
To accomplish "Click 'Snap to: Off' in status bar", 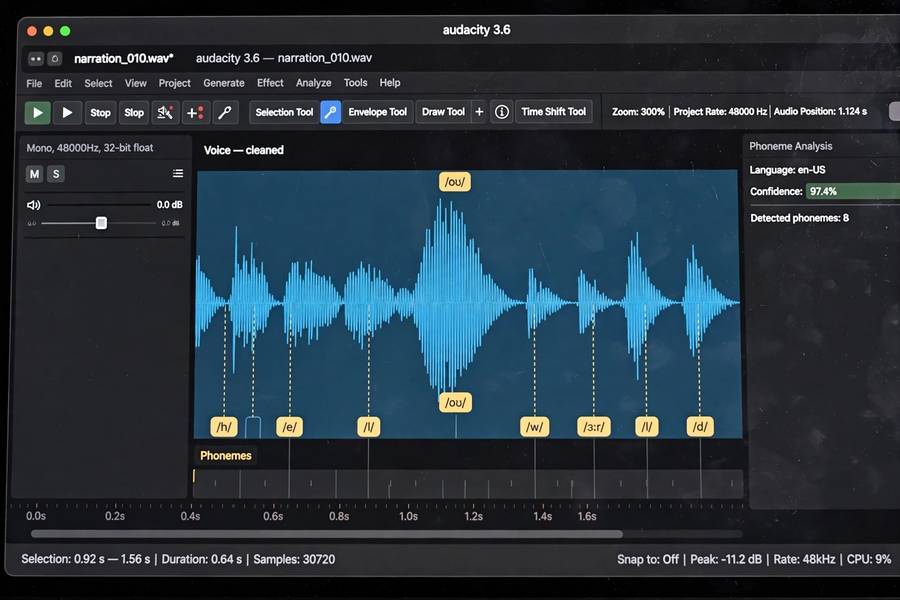I will (x=647, y=559).
